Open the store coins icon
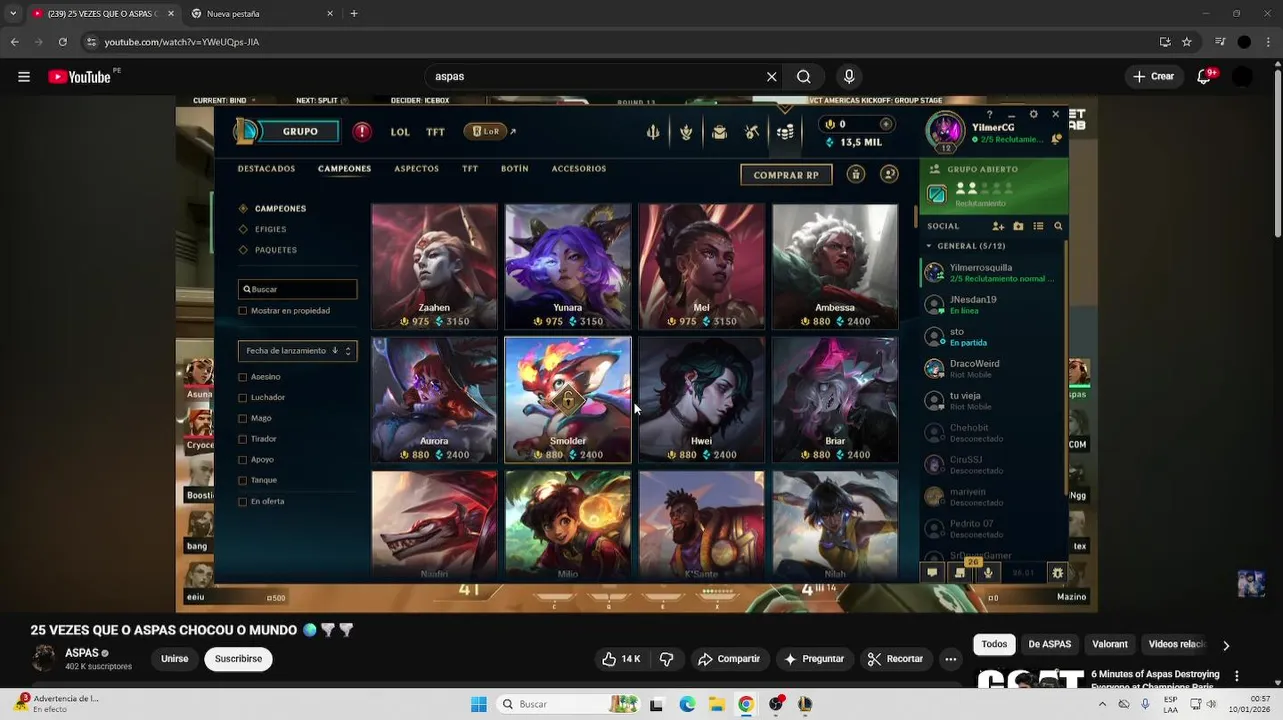The height and width of the screenshot is (720, 1283). coord(785,132)
